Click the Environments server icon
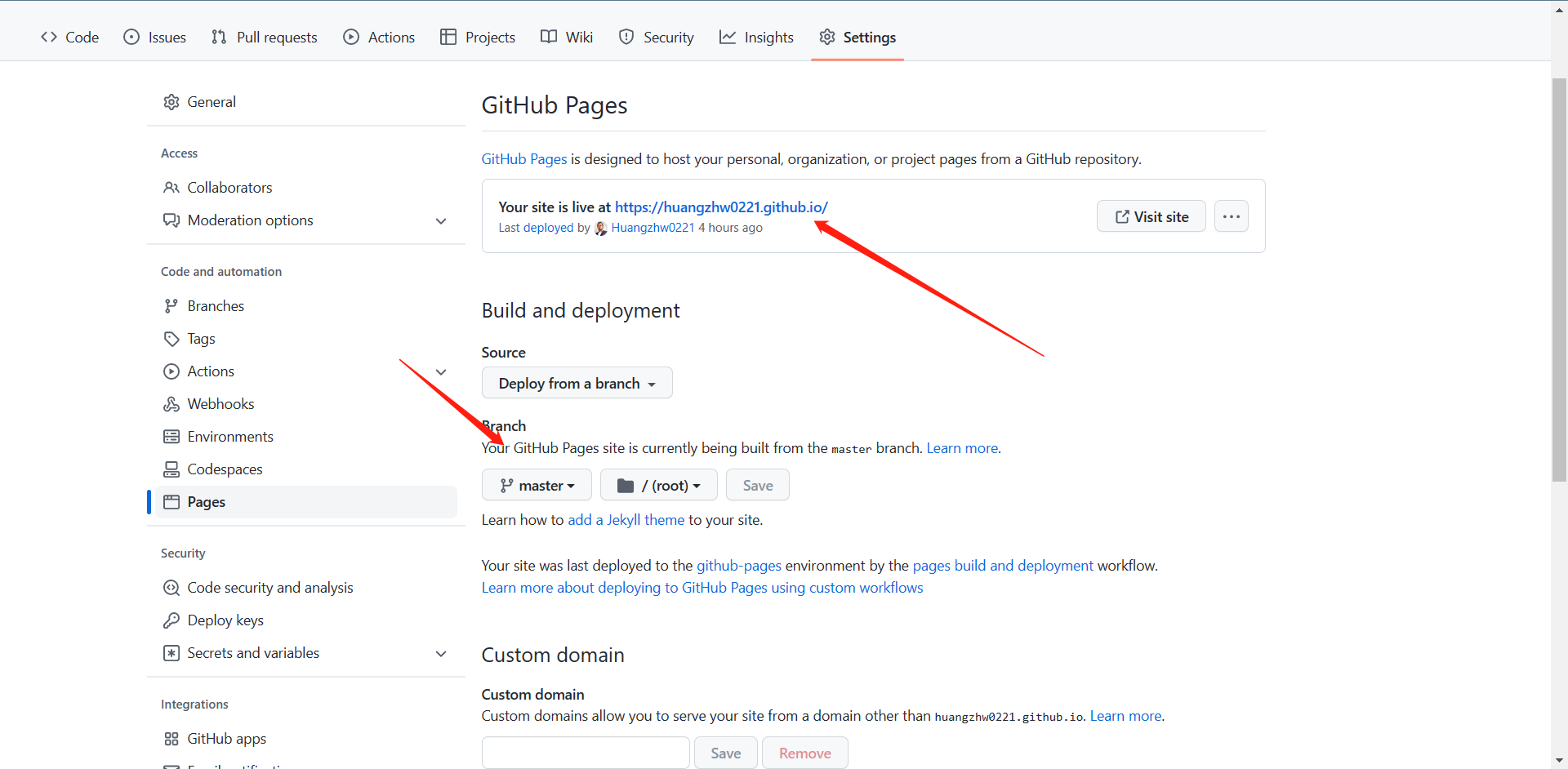 tap(171, 437)
